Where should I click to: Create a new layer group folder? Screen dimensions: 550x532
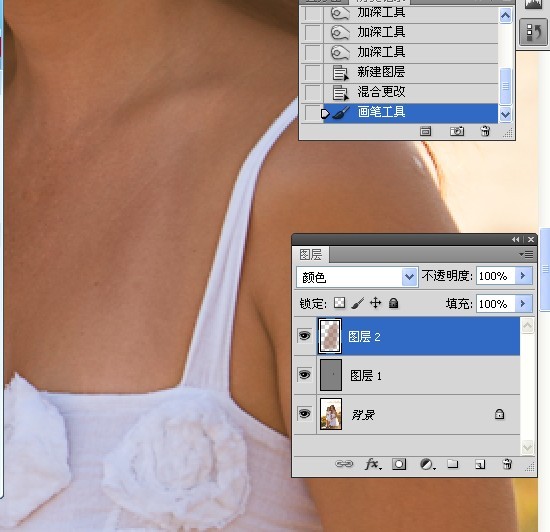(x=453, y=464)
